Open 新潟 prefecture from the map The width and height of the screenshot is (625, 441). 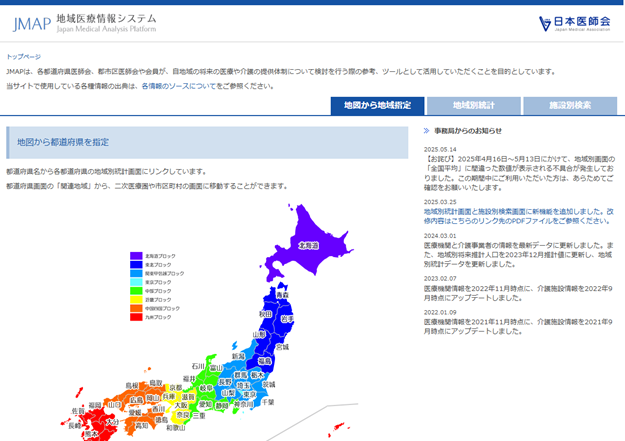[238, 356]
